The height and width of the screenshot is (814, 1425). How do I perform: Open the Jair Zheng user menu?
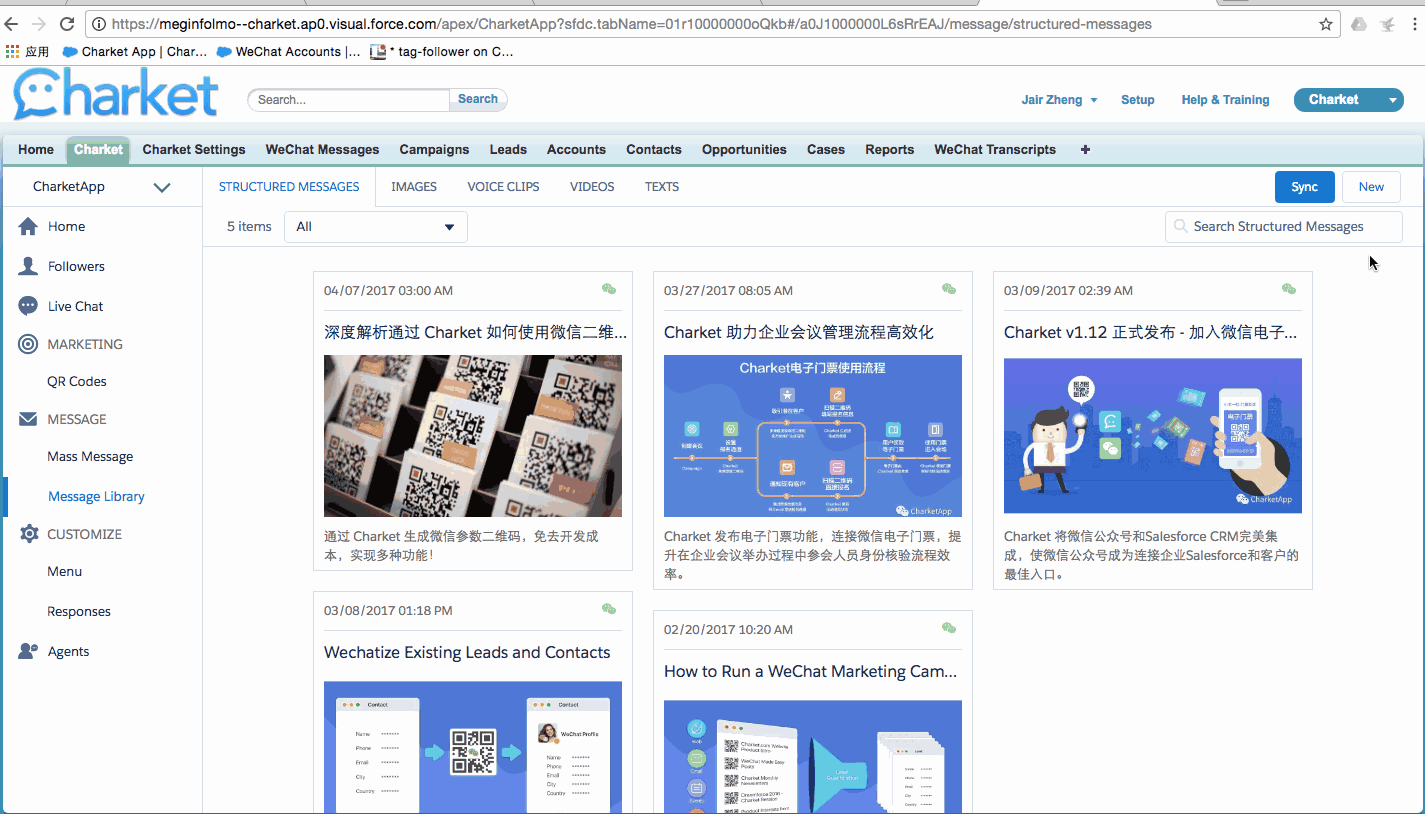click(x=1059, y=100)
